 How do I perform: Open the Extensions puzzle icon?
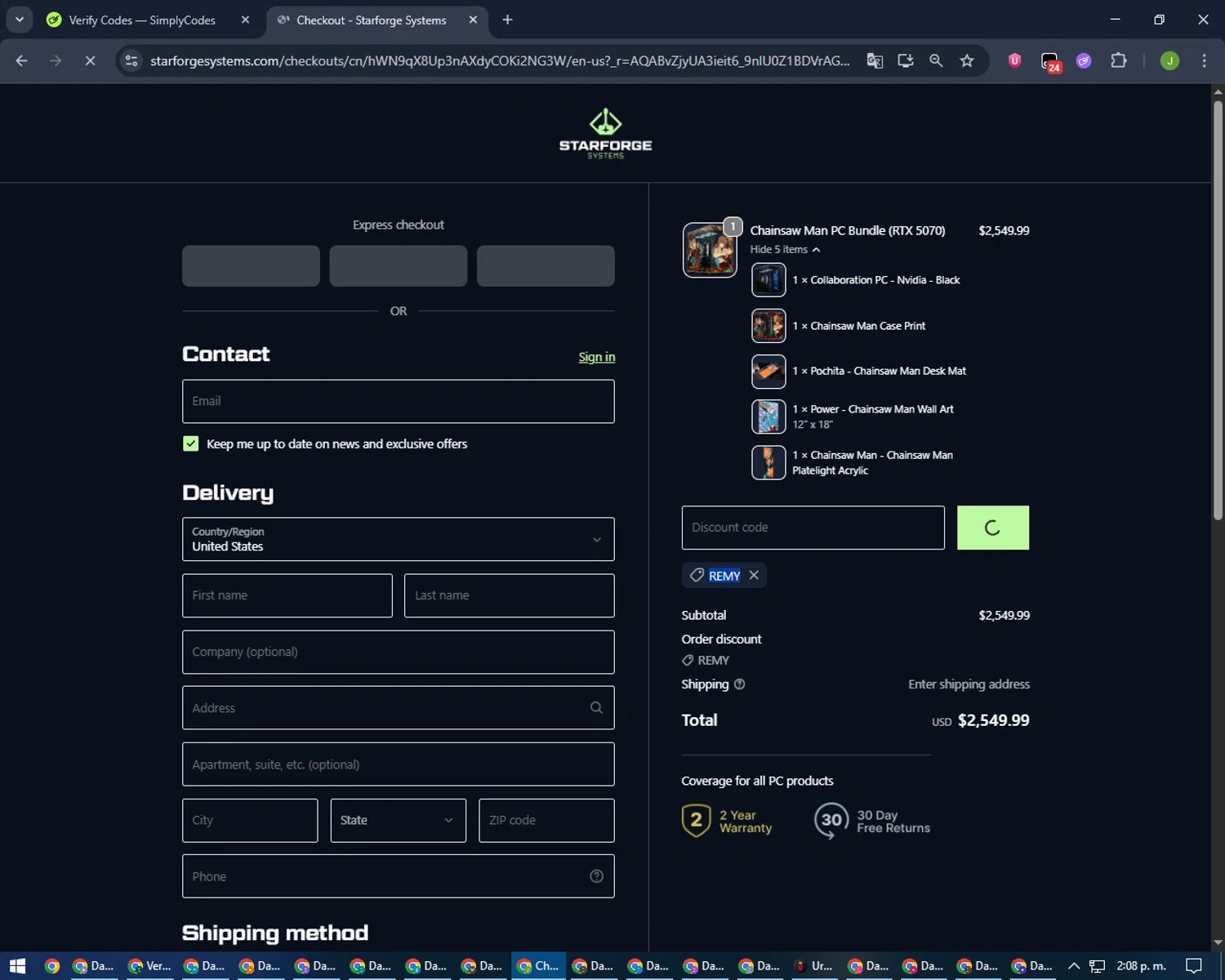point(1119,60)
